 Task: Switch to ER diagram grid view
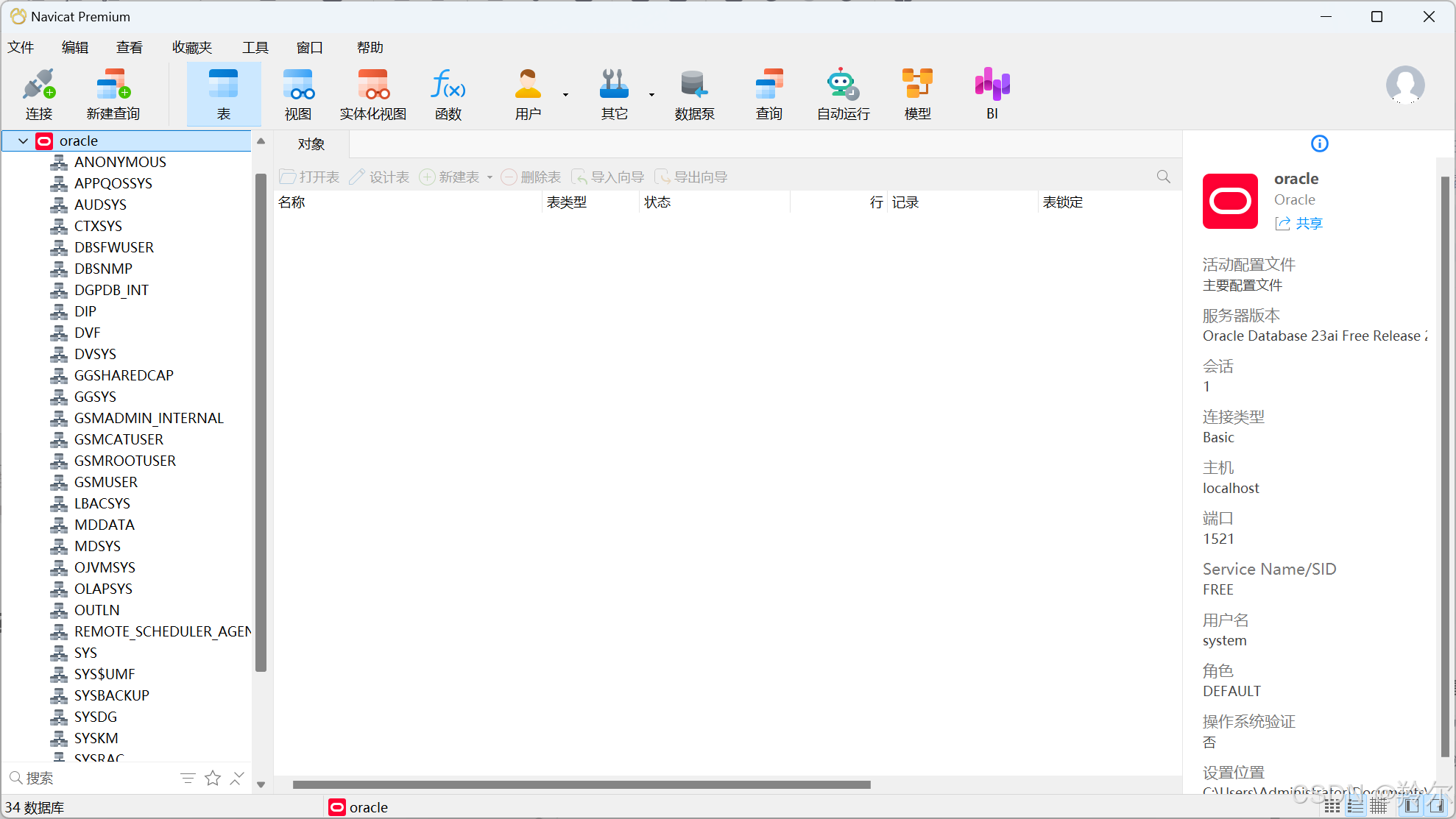click(1378, 806)
